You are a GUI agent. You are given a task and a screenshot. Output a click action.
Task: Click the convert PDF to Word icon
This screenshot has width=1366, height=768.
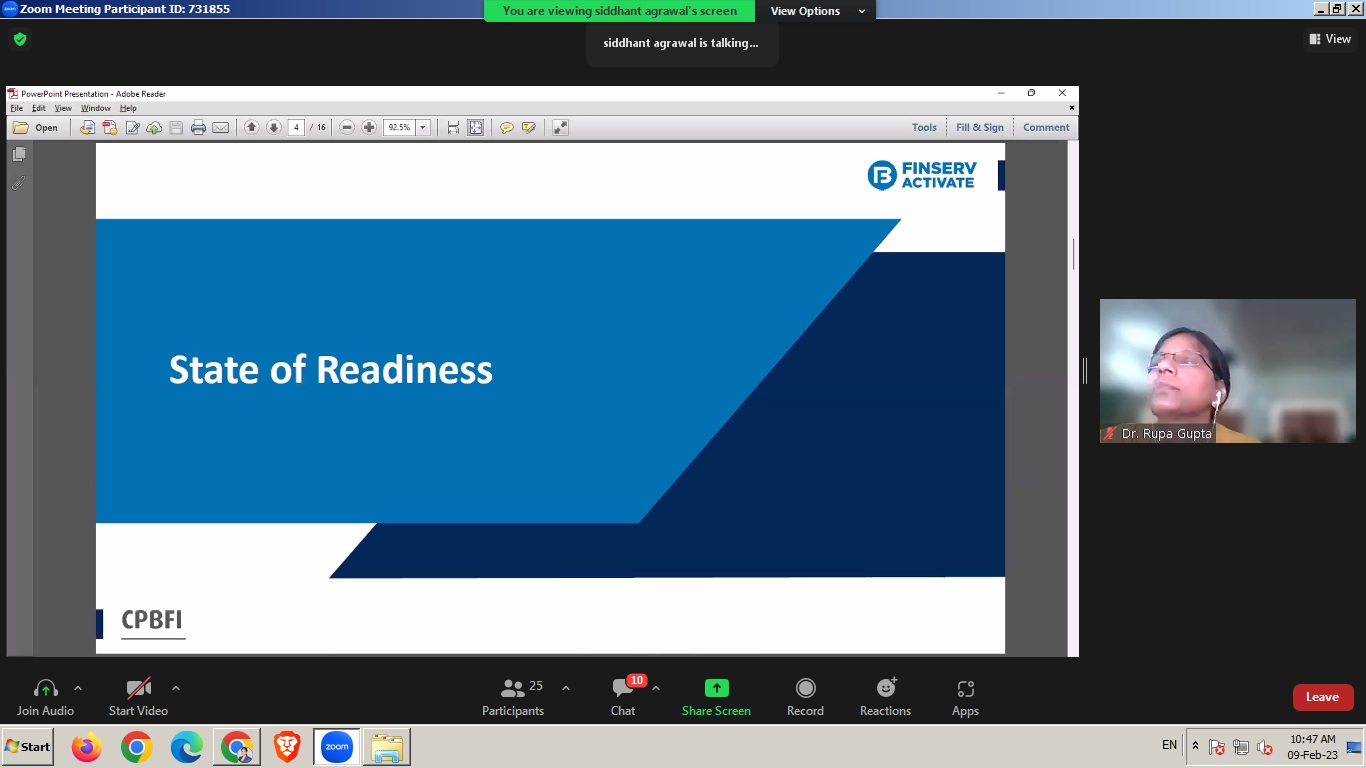(88, 127)
